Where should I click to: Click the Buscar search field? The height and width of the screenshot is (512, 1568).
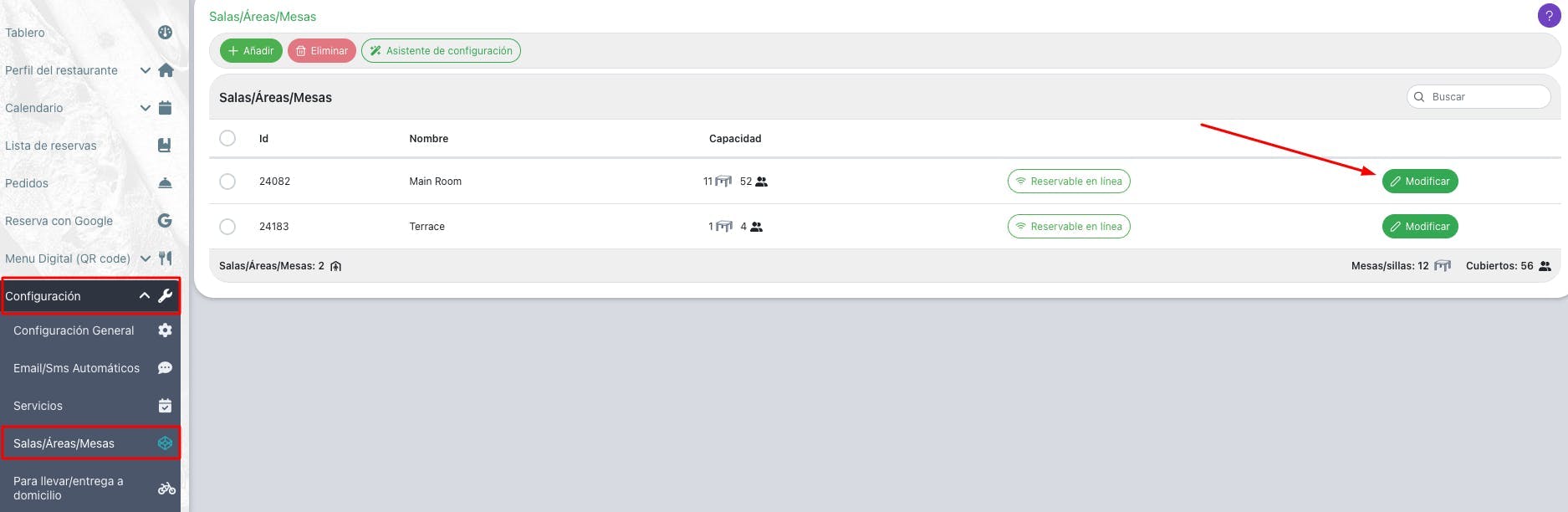[x=1479, y=97]
